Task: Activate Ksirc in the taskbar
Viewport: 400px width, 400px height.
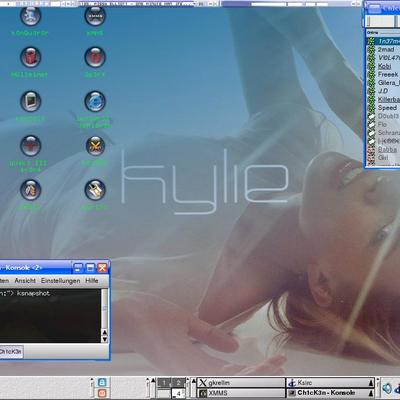Action: (x=330, y=383)
